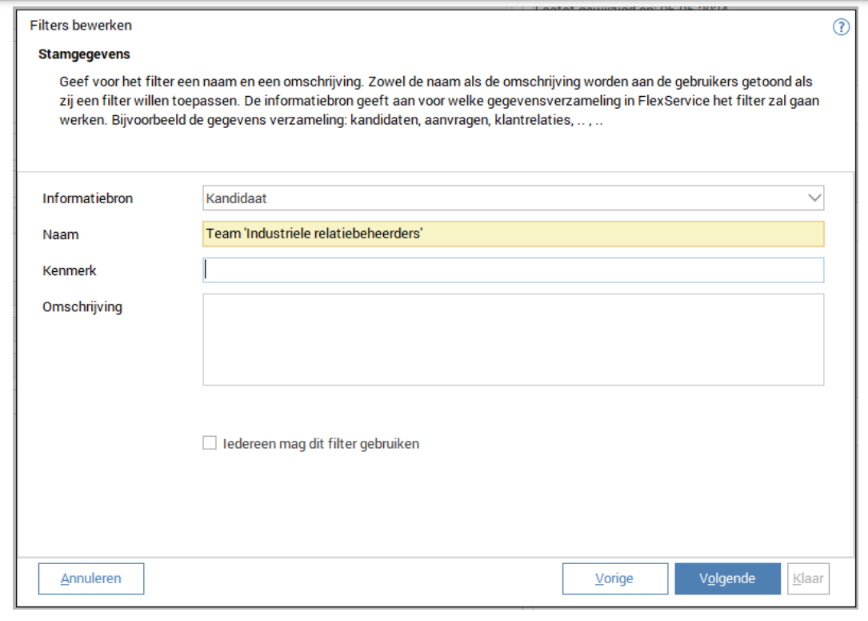The image size is (868, 621).
Task: Click into the Naam input field
Action: pyautogui.click(x=513, y=234)
